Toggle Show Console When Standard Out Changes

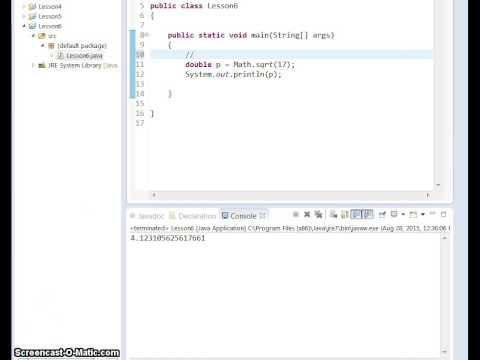click(x=356, y=214)
